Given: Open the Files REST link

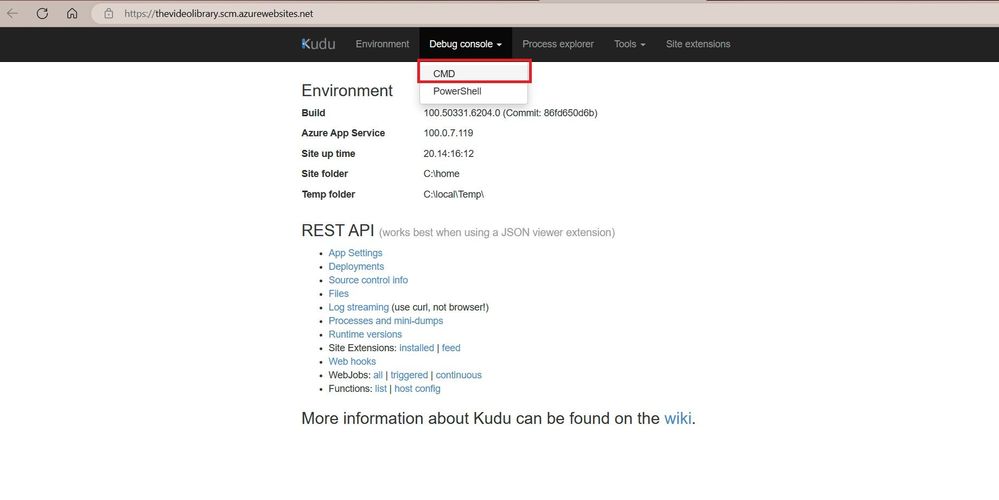Looking at the screenshot, I should click(338, 294).
